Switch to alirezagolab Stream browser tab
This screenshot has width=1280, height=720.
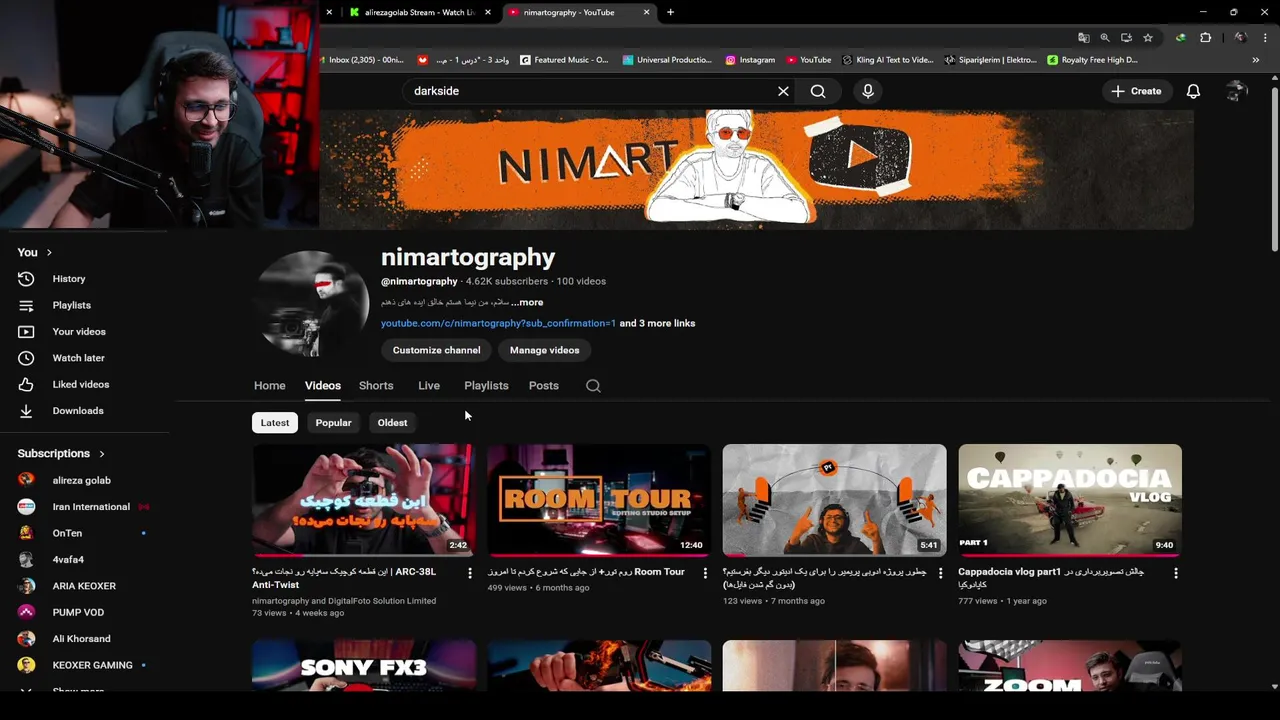point(419,12)
